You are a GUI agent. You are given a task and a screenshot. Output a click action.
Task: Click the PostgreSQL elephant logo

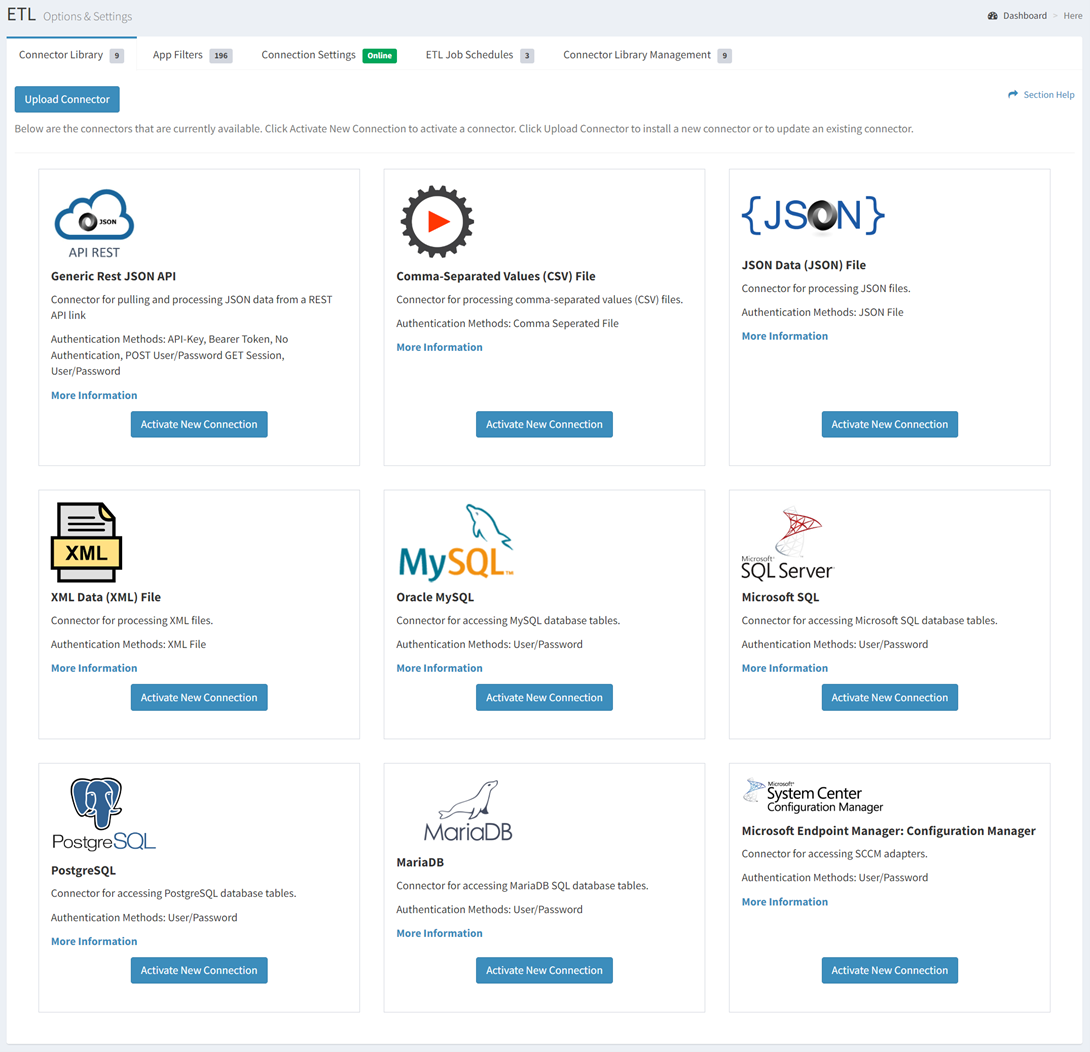[104, 814]
